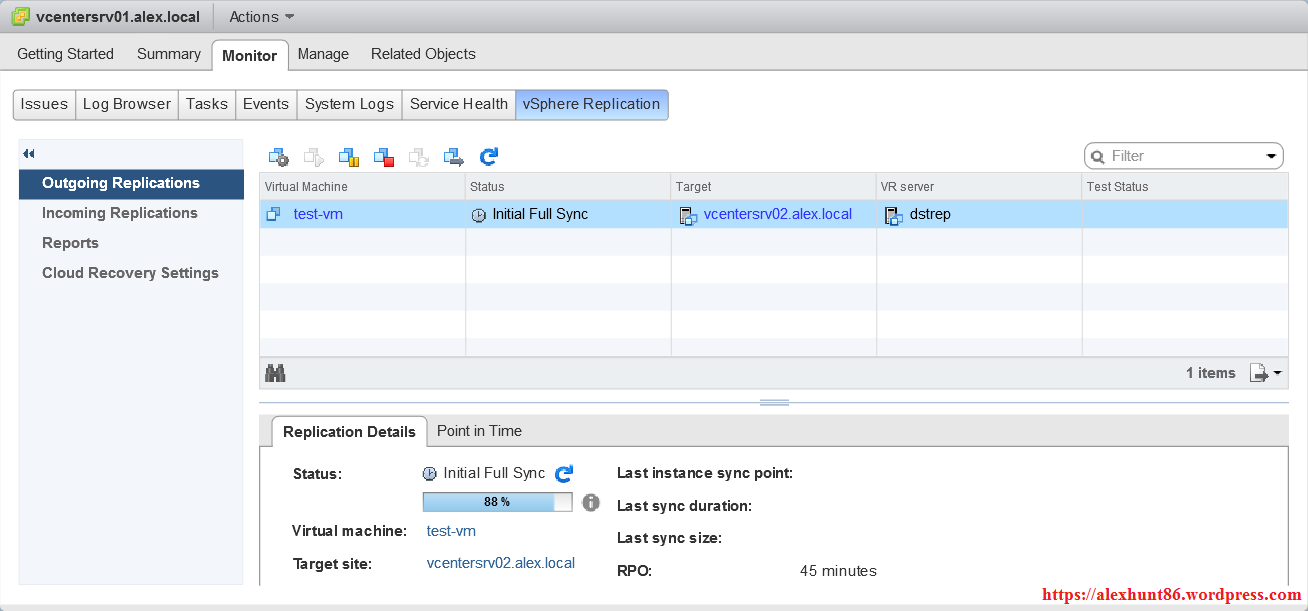Click the Move replication arrow icon
The width and height of the screenshot is (1308, 611).
tap(454, 157)
